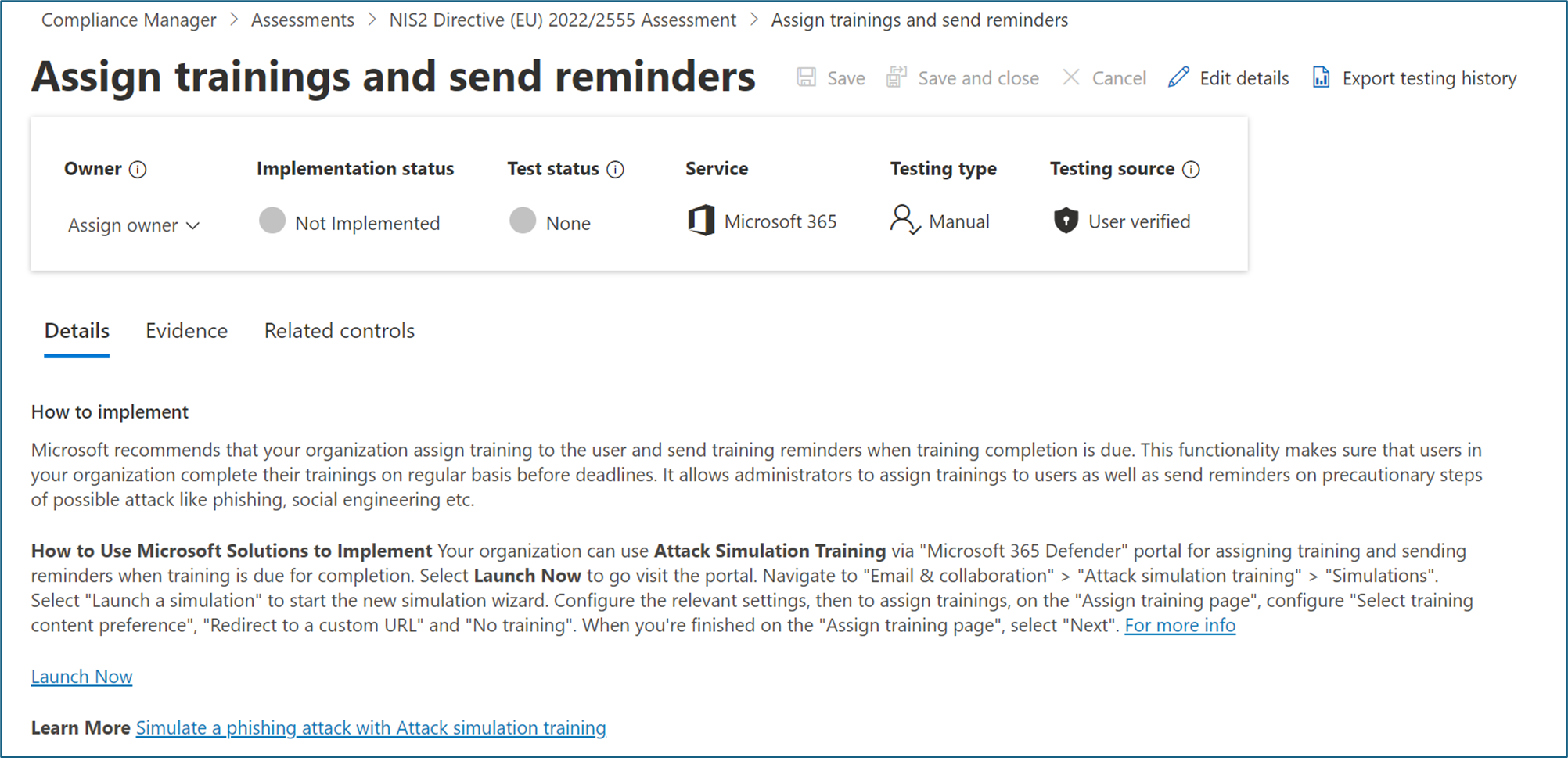Follow the For more info link
This screenshot has width=1568, height=758.
pos(1180,626)
